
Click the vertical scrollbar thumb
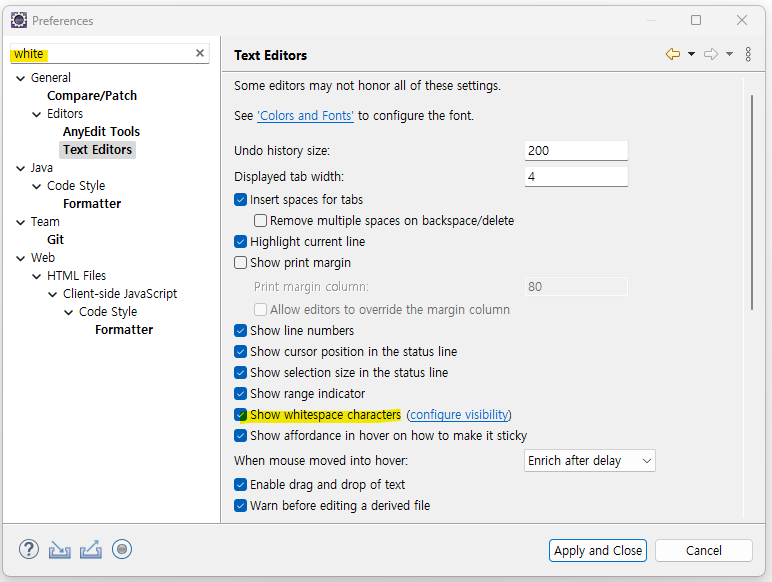click(752, 202)
